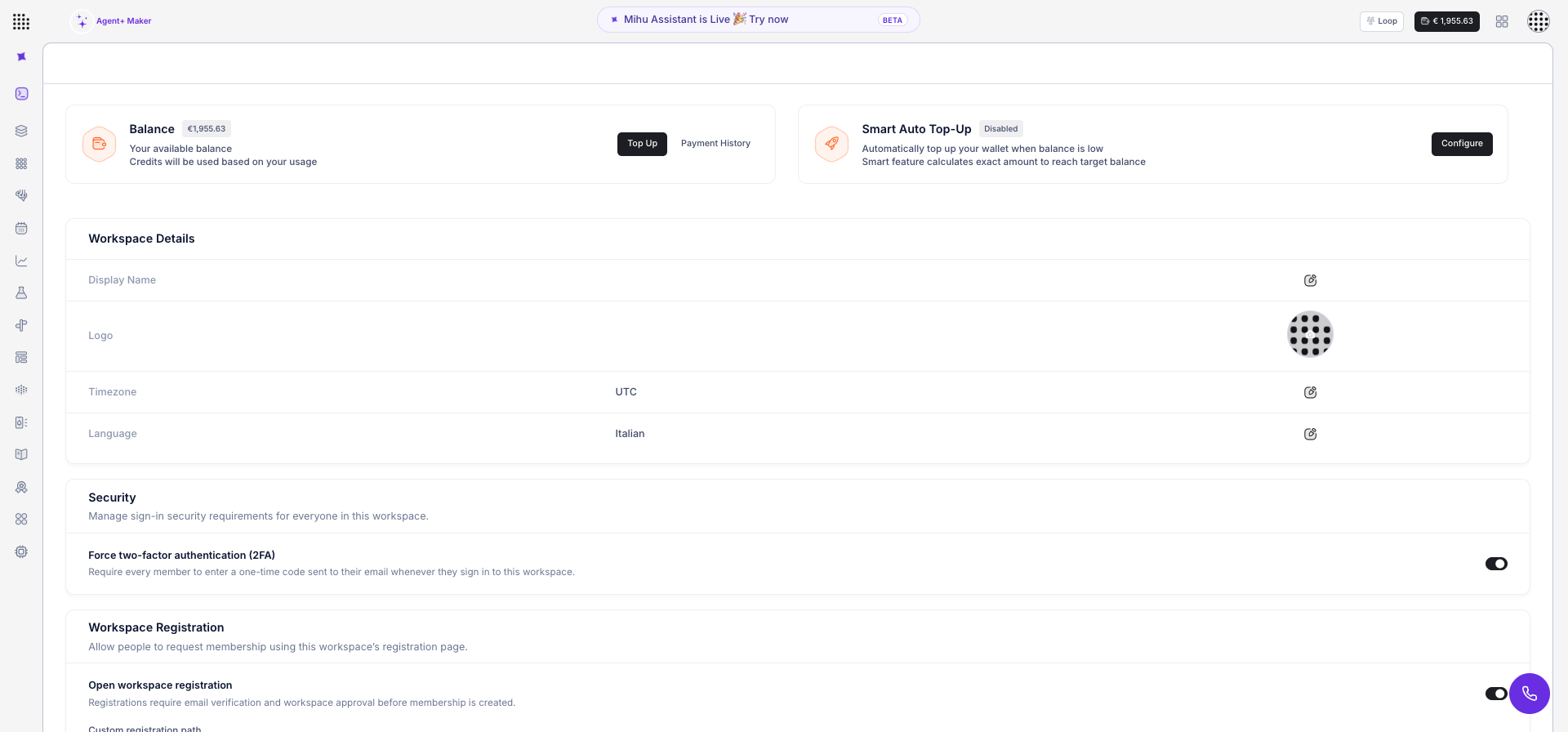The image size is (1568, 732).
Task: Open the dotted waveform icon in sidebar
Action: (21, 390)
